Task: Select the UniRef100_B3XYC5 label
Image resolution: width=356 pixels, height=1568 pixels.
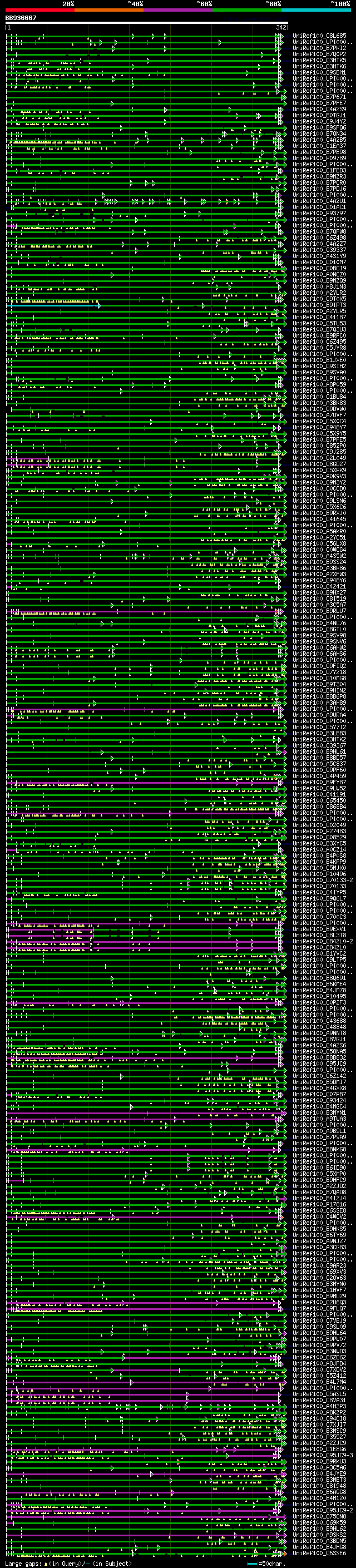Action: (319, 843)
